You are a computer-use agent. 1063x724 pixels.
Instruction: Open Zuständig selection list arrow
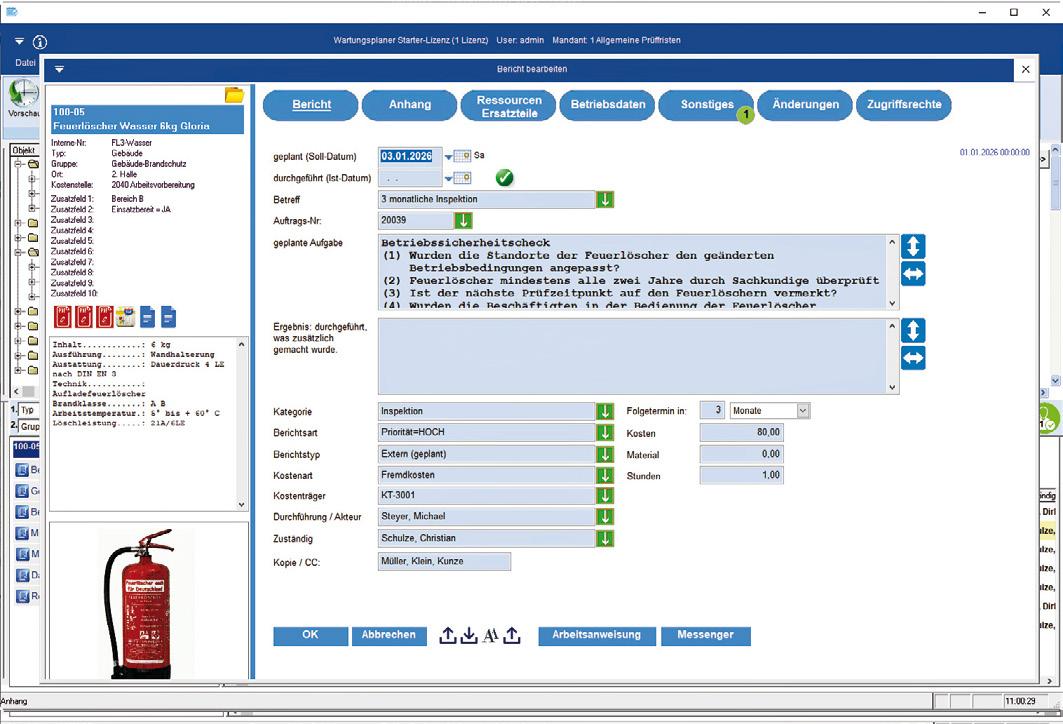click(x=605, y=538)
